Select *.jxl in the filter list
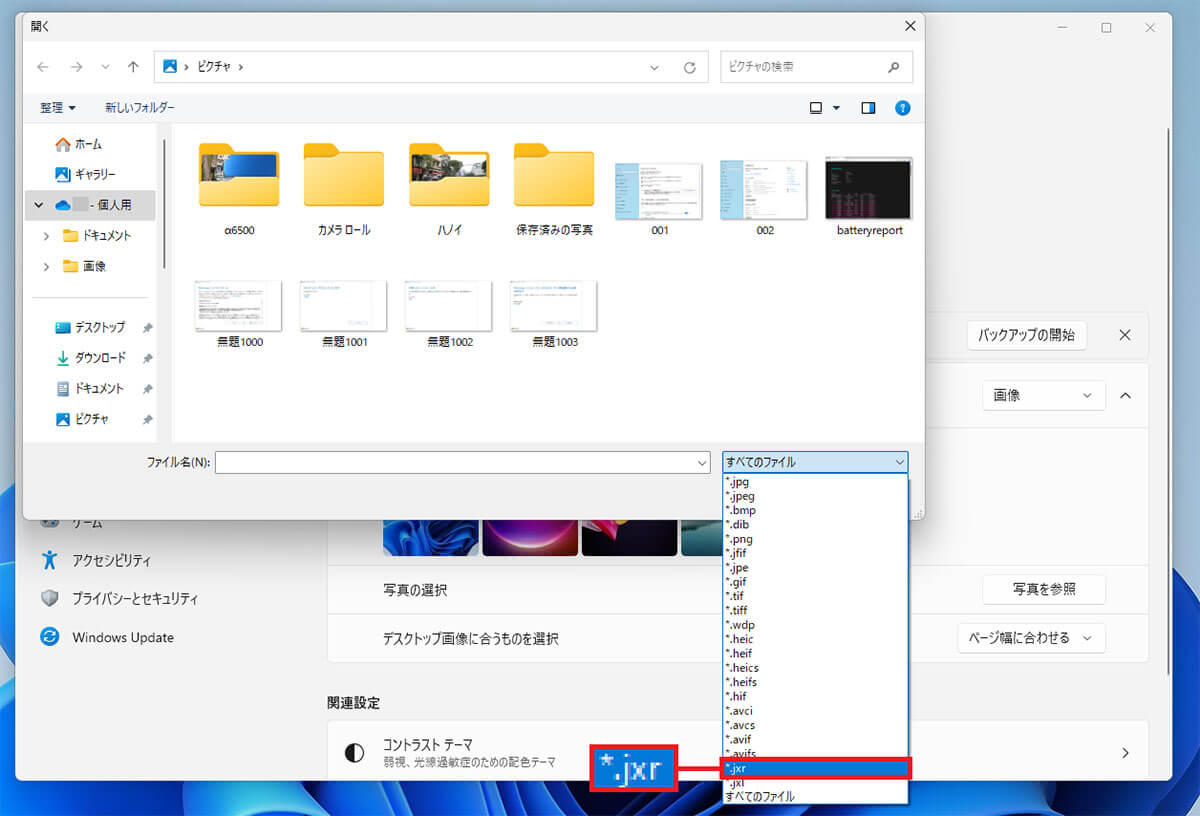This screenshot has height=816, width=1200. pos(814,782)
